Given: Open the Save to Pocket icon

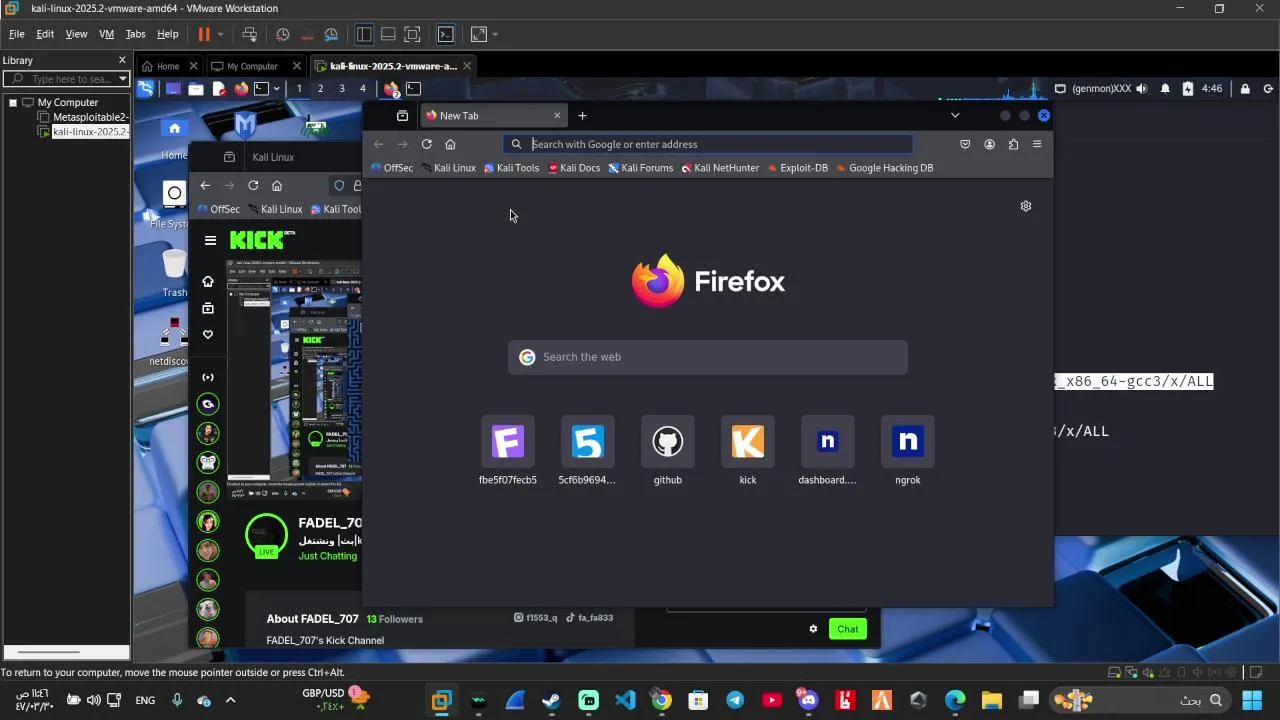Looking at the screenshot, I should pyautogui.click(x=965, y=144).
